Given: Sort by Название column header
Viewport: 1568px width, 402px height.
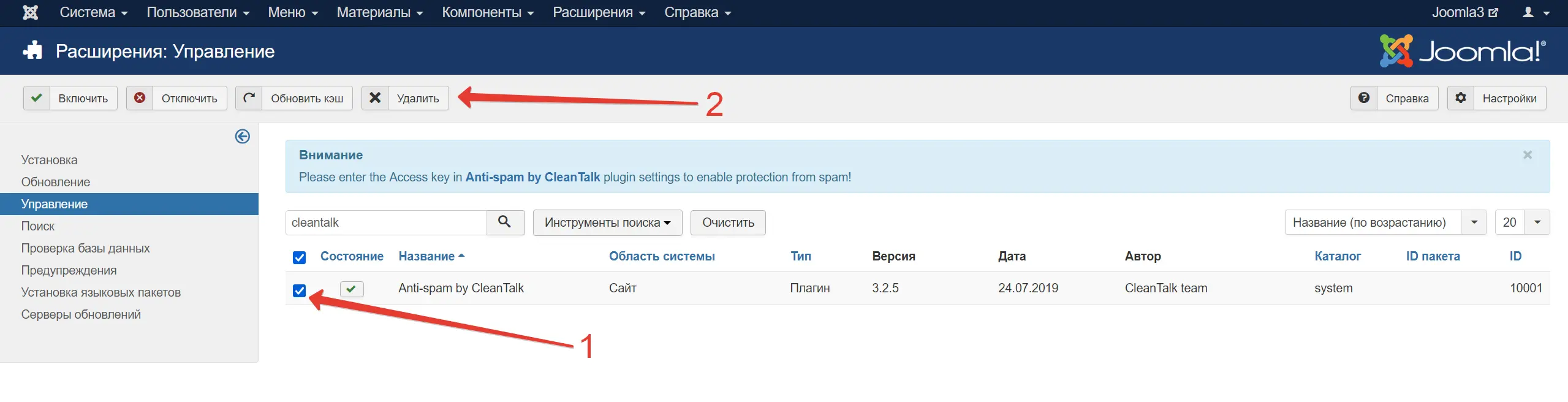Looking at the screenshot, I should (431, 256).
